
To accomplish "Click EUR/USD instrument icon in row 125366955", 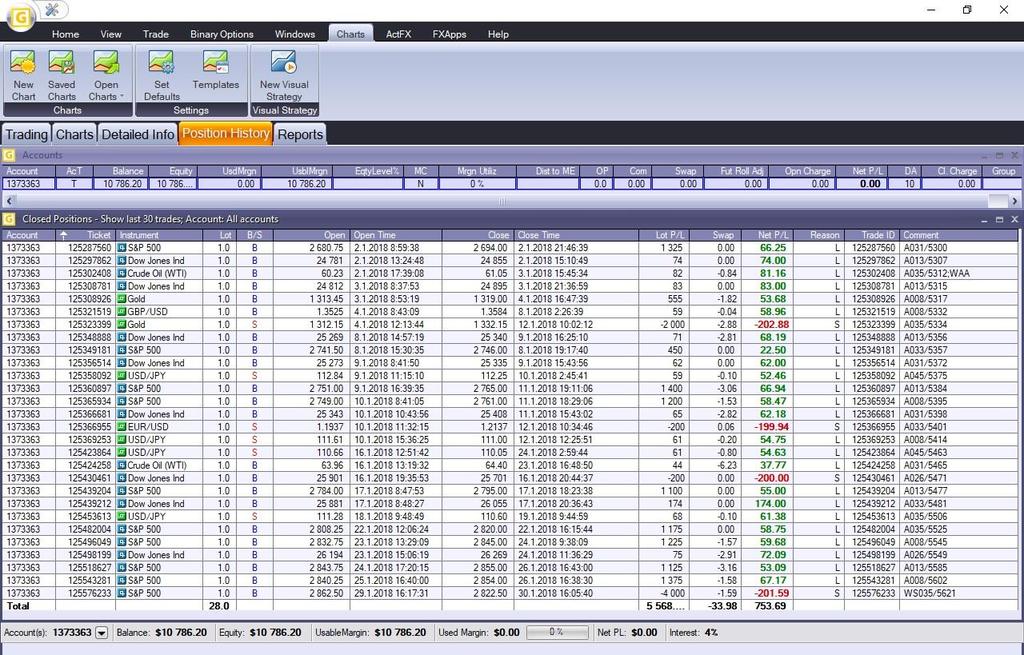I will (x=121, y=427).
